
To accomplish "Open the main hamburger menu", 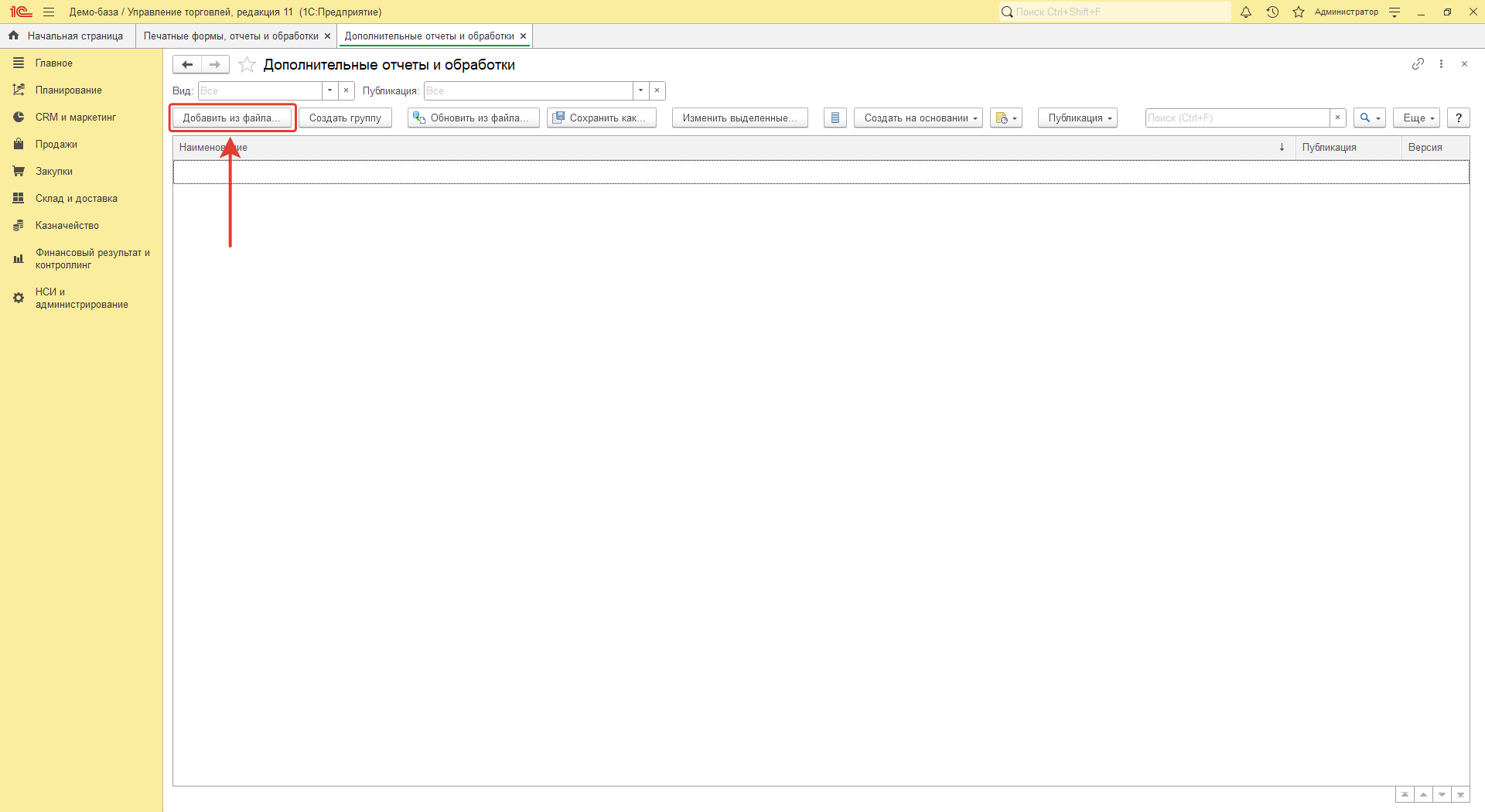I will (x=49, y=12).
